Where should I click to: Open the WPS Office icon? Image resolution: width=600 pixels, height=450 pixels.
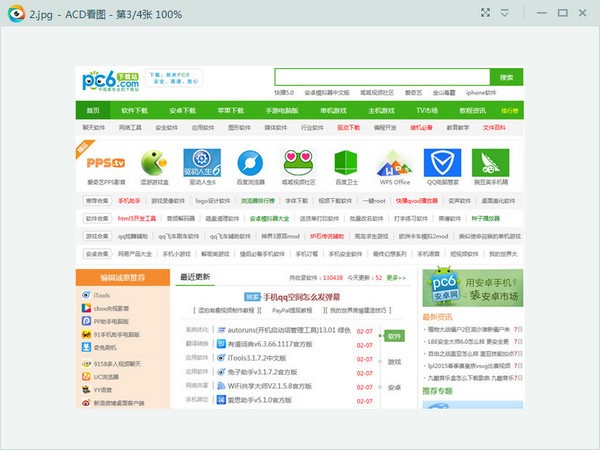(395, 163)
